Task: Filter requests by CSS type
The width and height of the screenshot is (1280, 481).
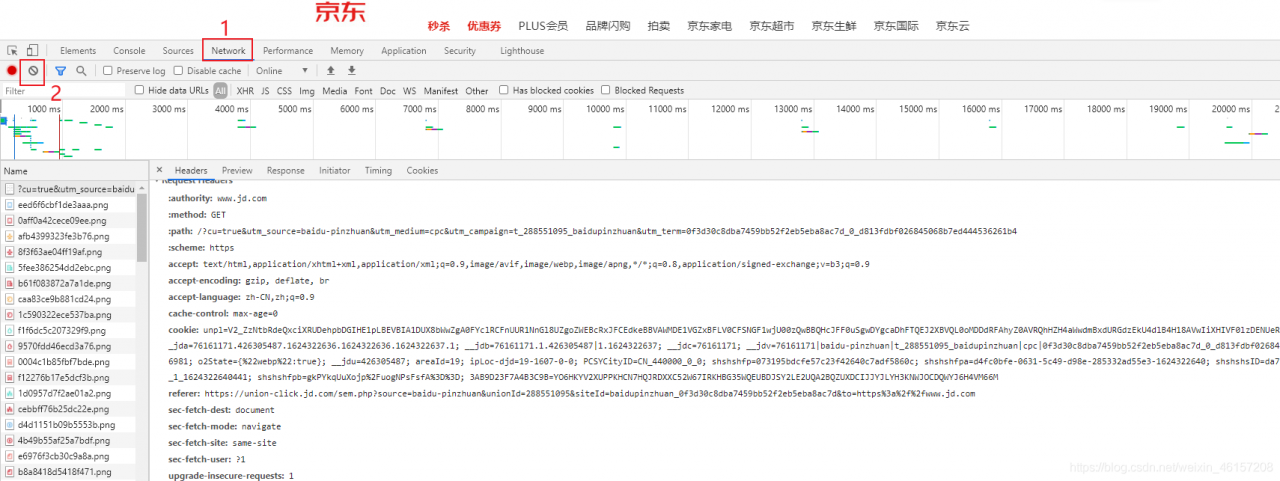Action: 284,90
